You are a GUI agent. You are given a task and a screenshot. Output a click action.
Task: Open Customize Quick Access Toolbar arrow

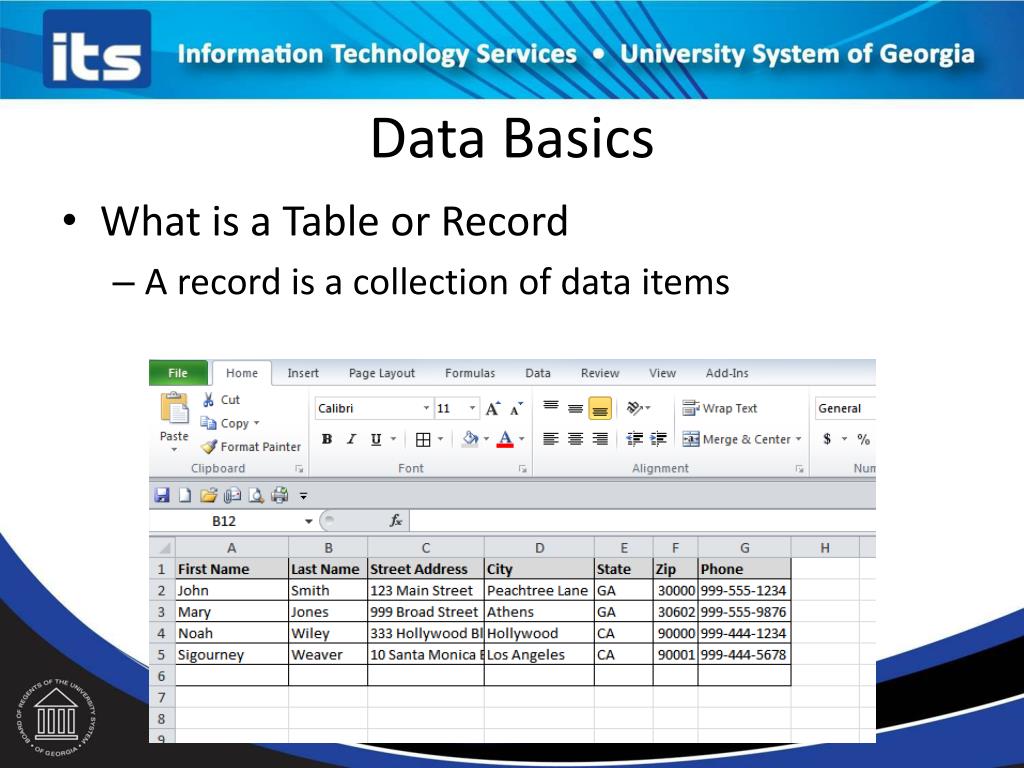click(303, 496)
